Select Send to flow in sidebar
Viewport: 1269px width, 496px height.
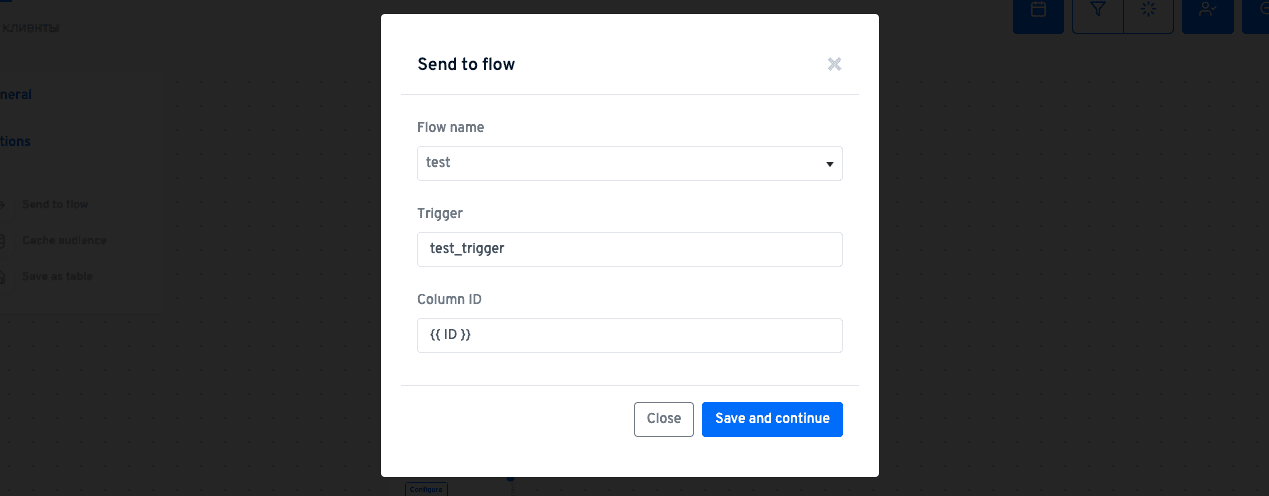(x=55, y=204)
